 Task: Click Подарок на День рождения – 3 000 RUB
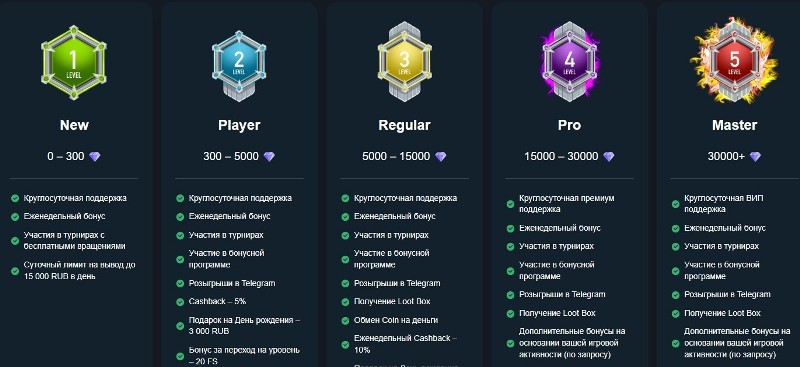tap(245, 326)
